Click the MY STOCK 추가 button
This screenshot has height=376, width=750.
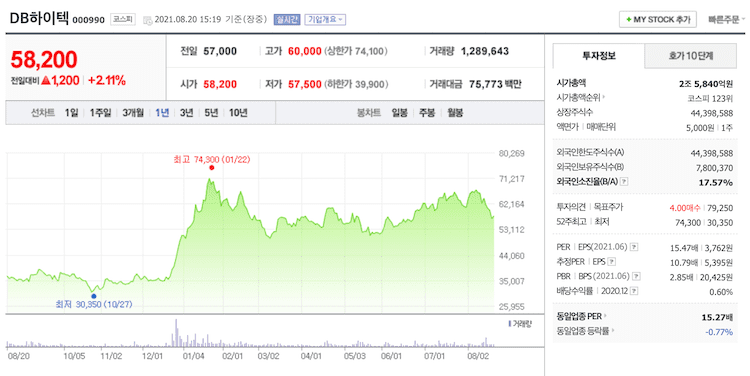[x=658, y=20]
